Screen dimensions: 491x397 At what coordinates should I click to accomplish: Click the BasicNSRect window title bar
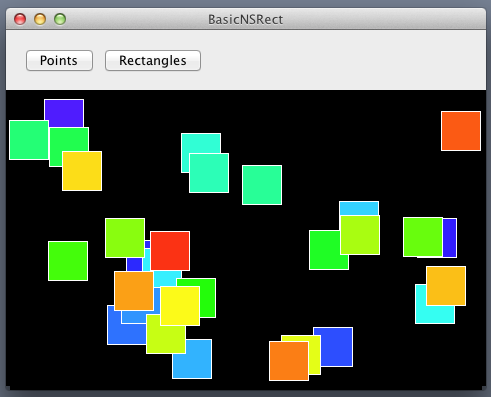point(246,19)
